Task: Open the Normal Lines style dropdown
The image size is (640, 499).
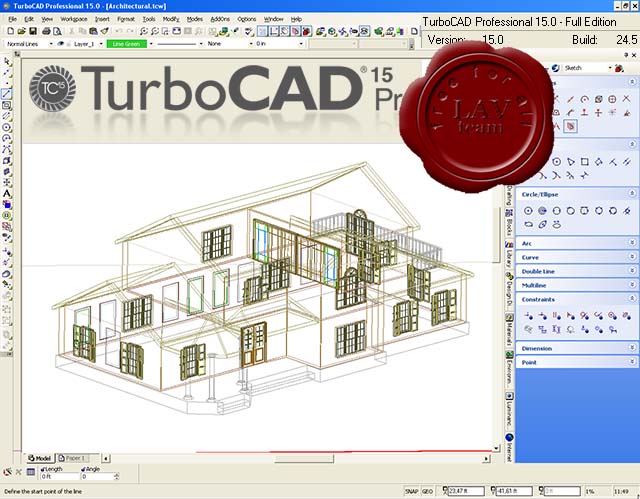Action: 51,44
